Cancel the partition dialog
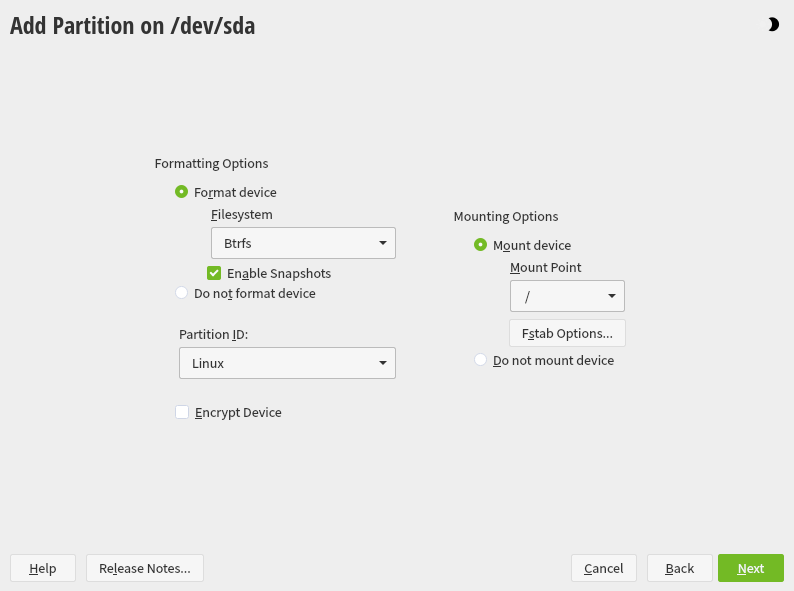This screenshot has height=591, width=794. pyautogui.click(x=604, y=568)
